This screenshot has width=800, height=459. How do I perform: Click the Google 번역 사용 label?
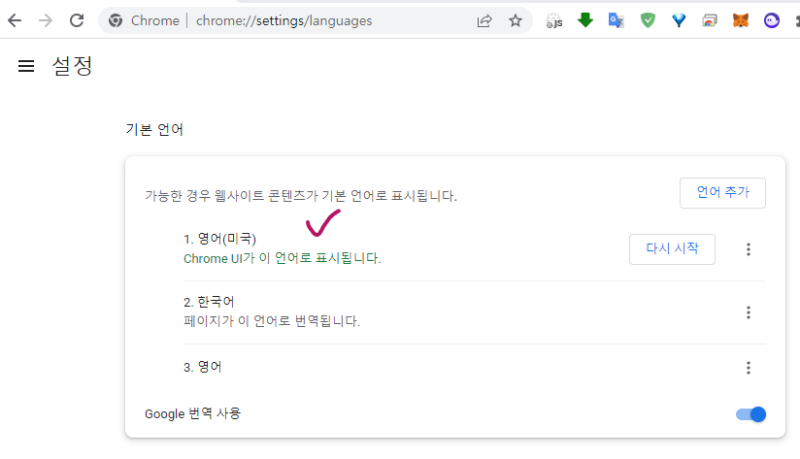pos(192,414)
